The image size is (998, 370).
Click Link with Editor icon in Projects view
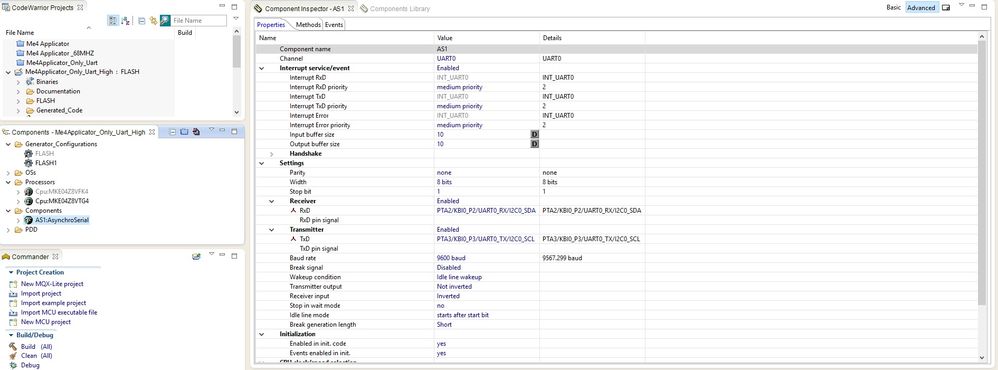coord(153,20)
